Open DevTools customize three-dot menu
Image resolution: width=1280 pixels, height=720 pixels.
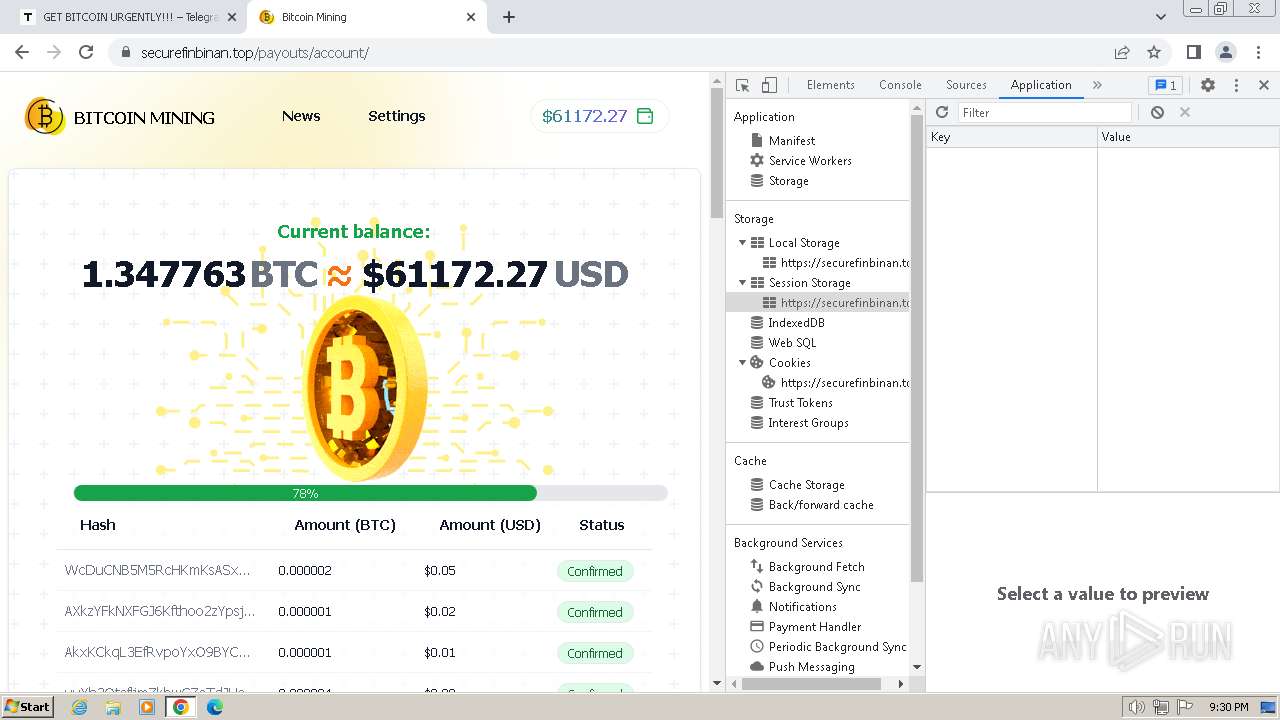[1236, 85]
